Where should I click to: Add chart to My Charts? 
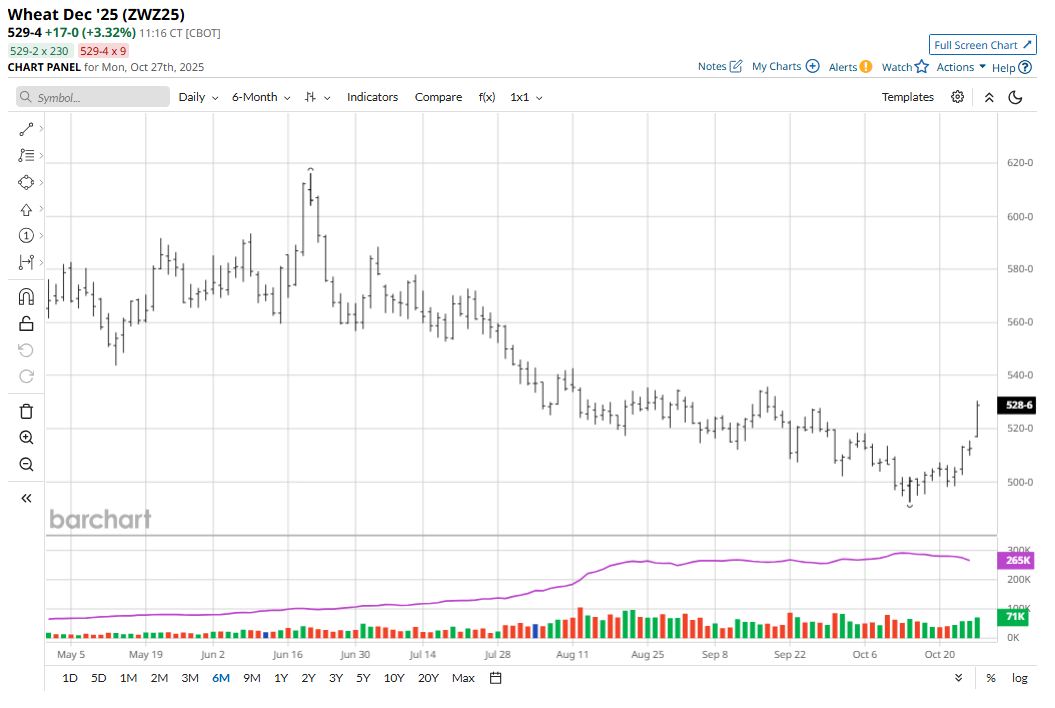785,66
